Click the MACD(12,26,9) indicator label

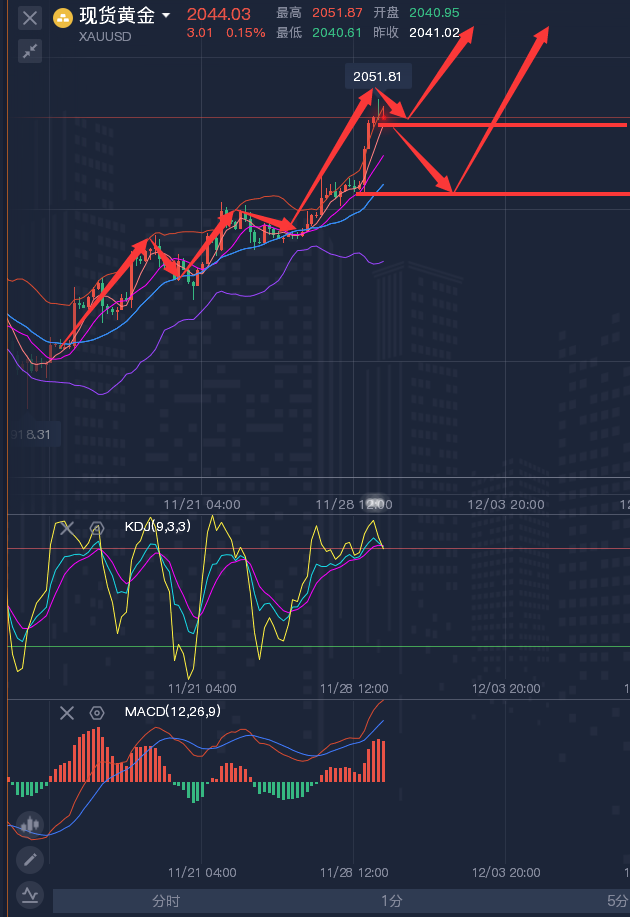(173, 711)
